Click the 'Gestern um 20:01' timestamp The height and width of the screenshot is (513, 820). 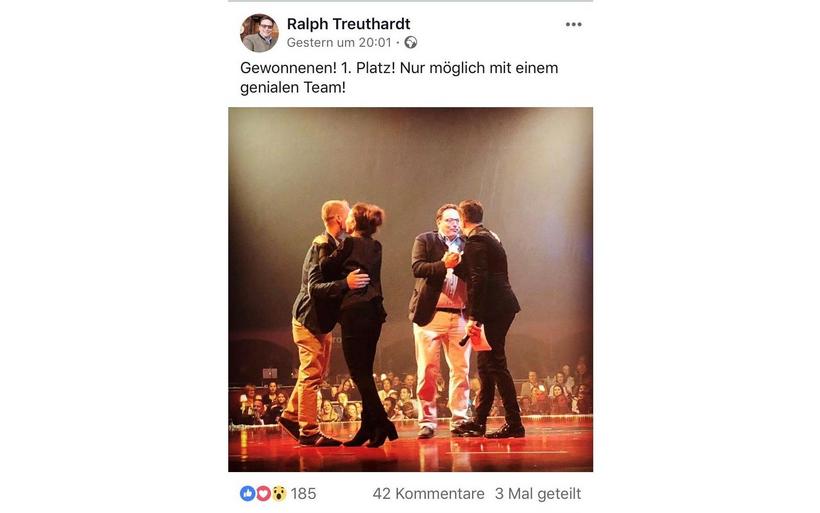pyautogui.click(x=339, y=42)
